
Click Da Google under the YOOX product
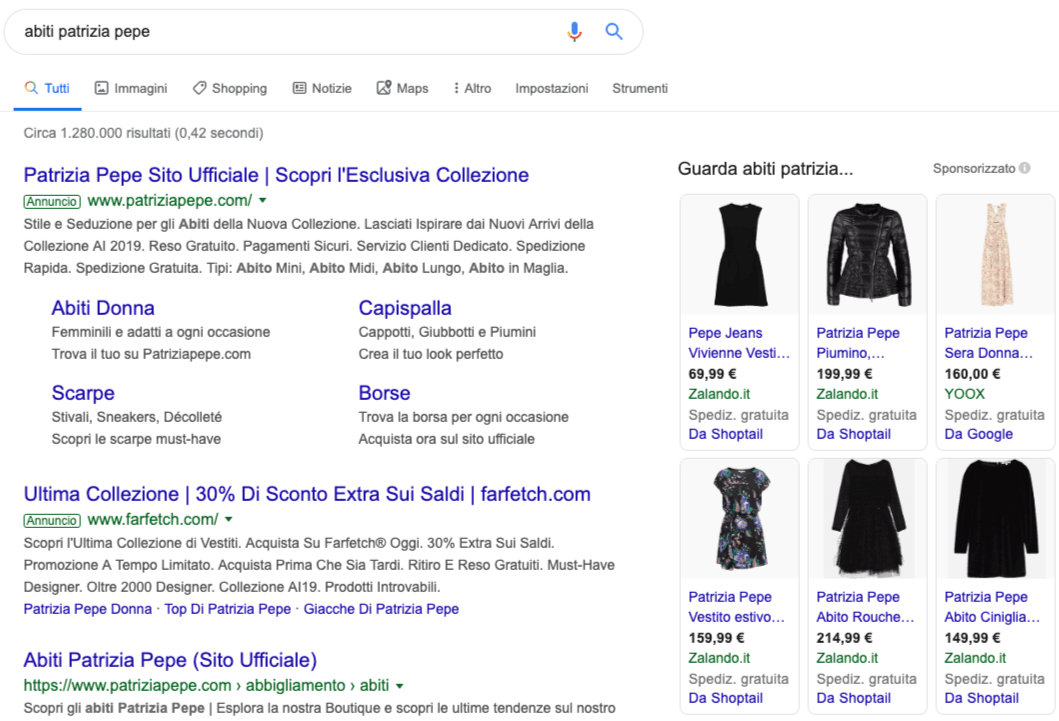979,434
